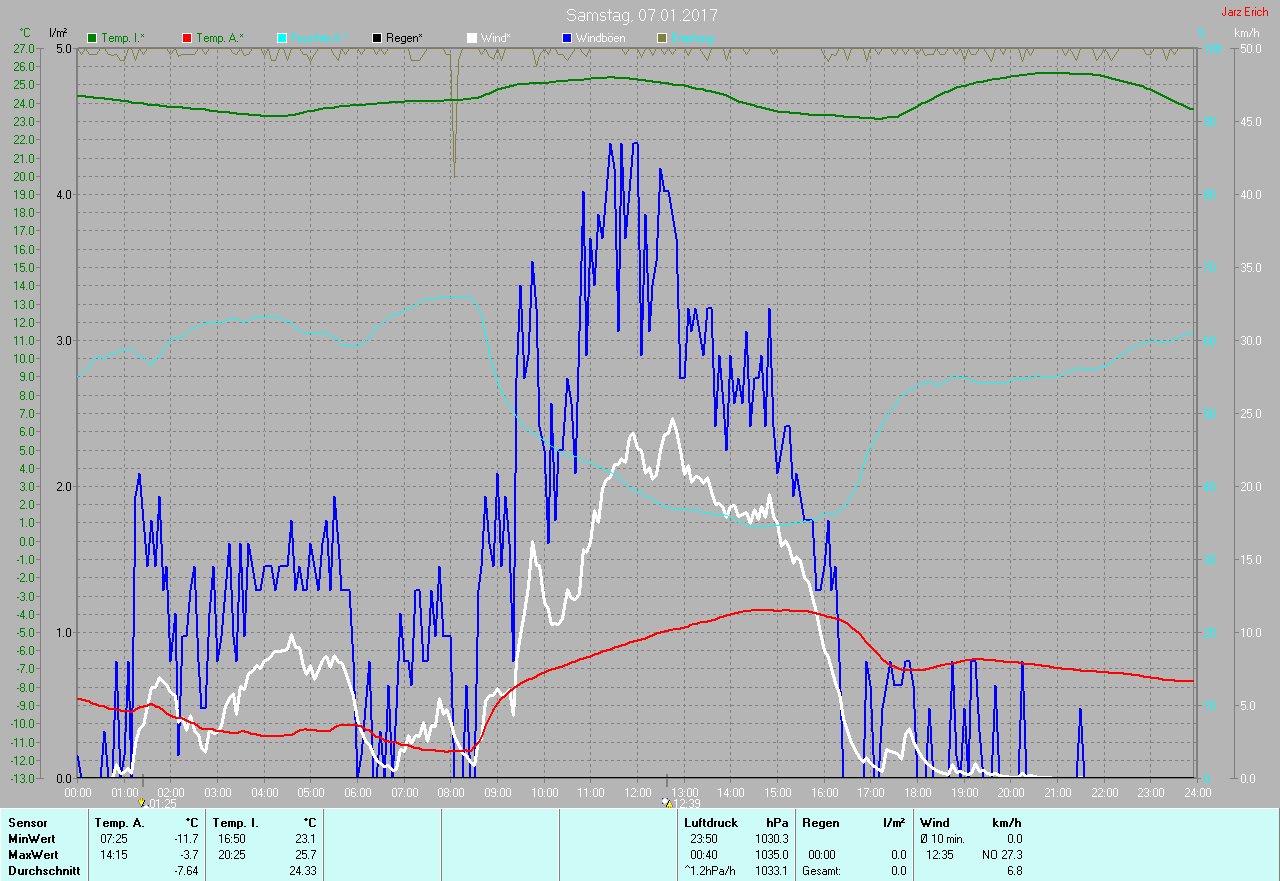The image size is (1280, 881).
Task: Click the black Regen legend square
Action: click(x=377, y=38)
